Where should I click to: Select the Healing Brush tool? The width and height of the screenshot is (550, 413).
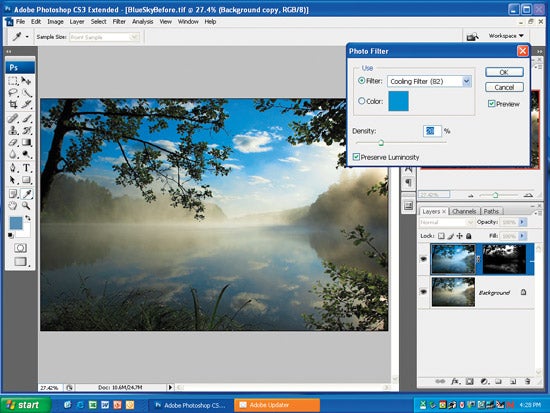[x=13, y=119]
